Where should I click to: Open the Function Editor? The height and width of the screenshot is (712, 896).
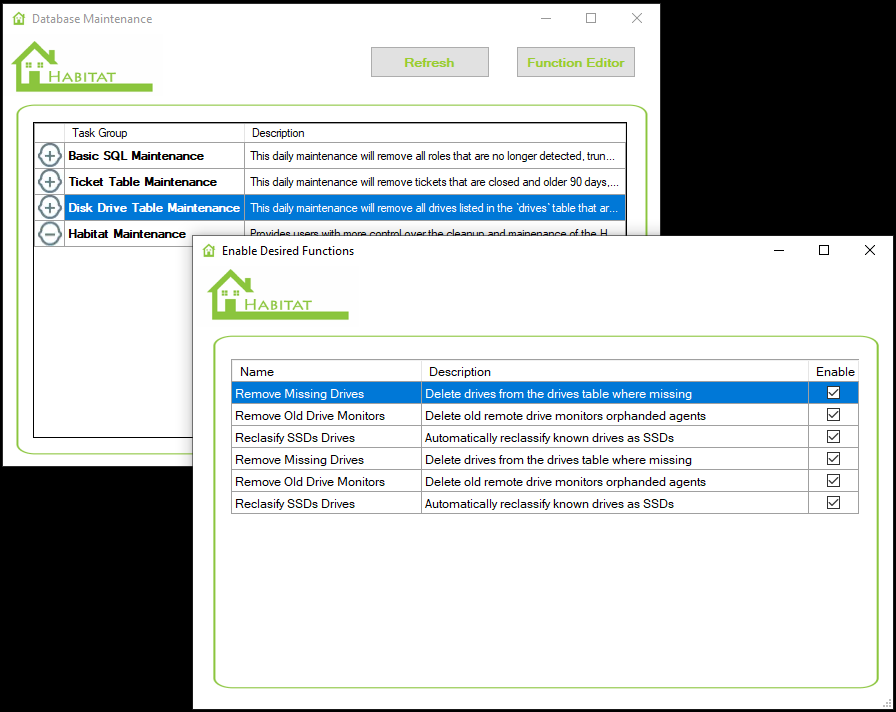[575, 62]
